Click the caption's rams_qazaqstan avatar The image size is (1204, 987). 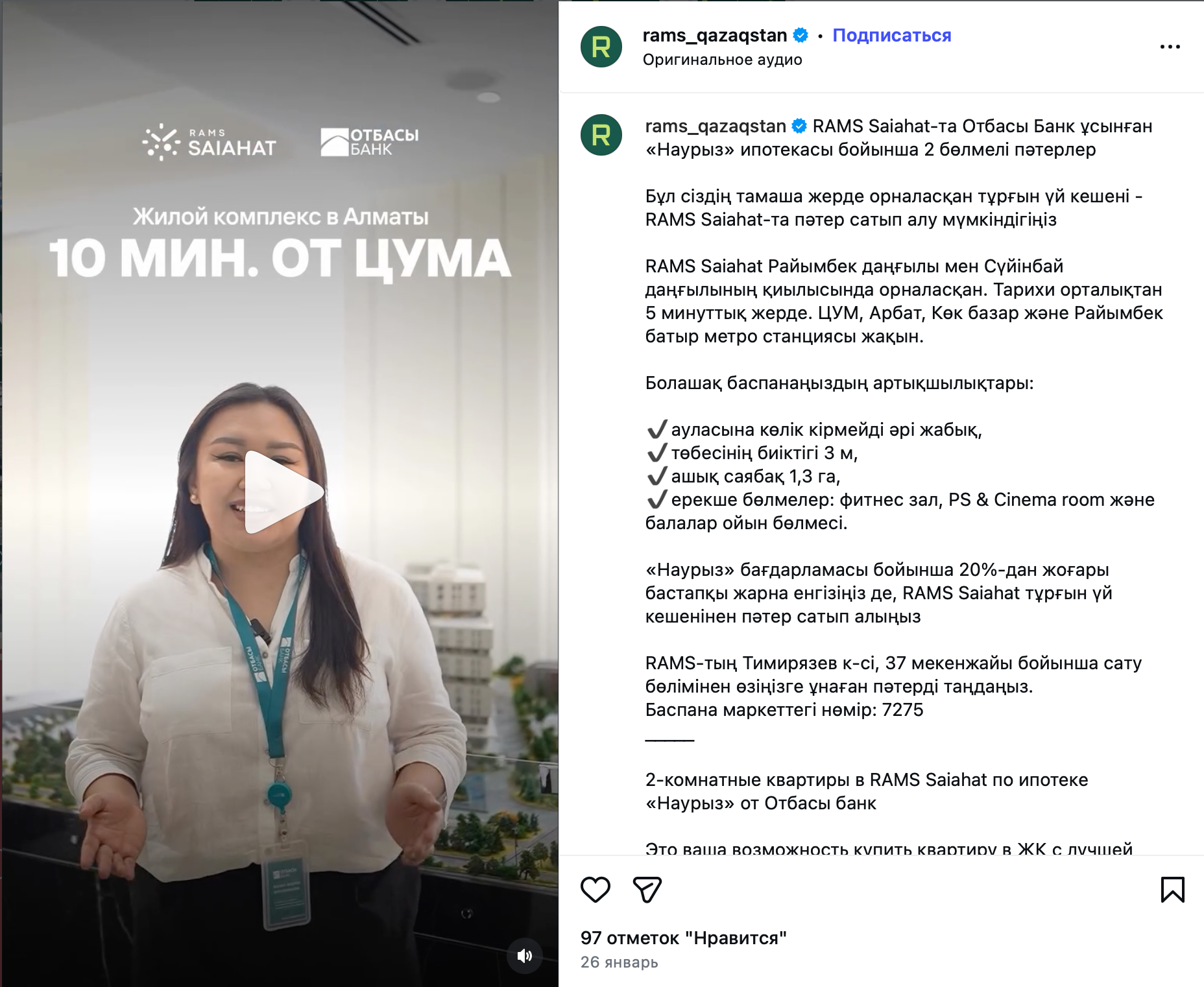601,135
